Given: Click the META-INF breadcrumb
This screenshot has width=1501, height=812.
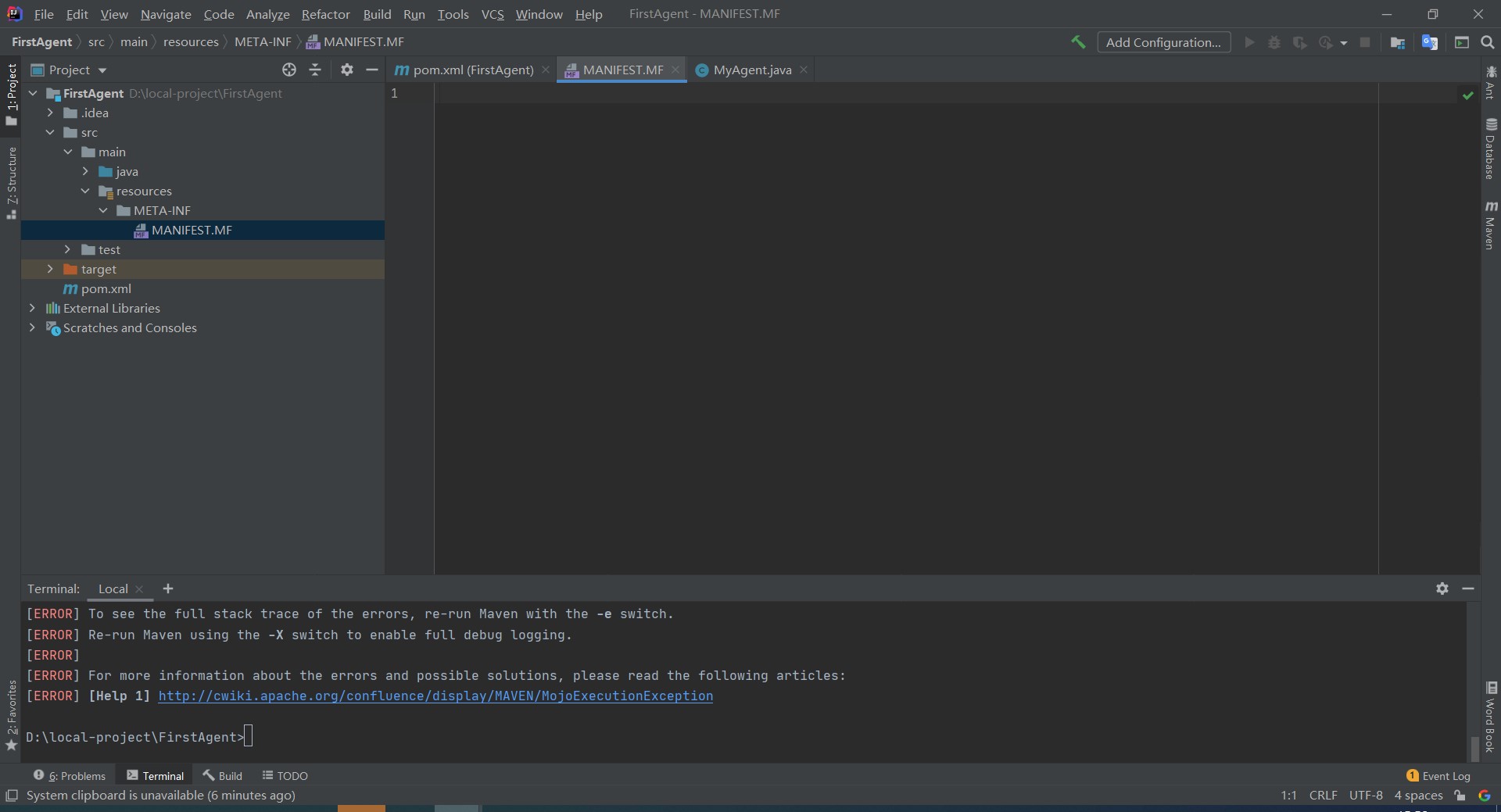Looking at the screenshot, I should coord(263,41).
